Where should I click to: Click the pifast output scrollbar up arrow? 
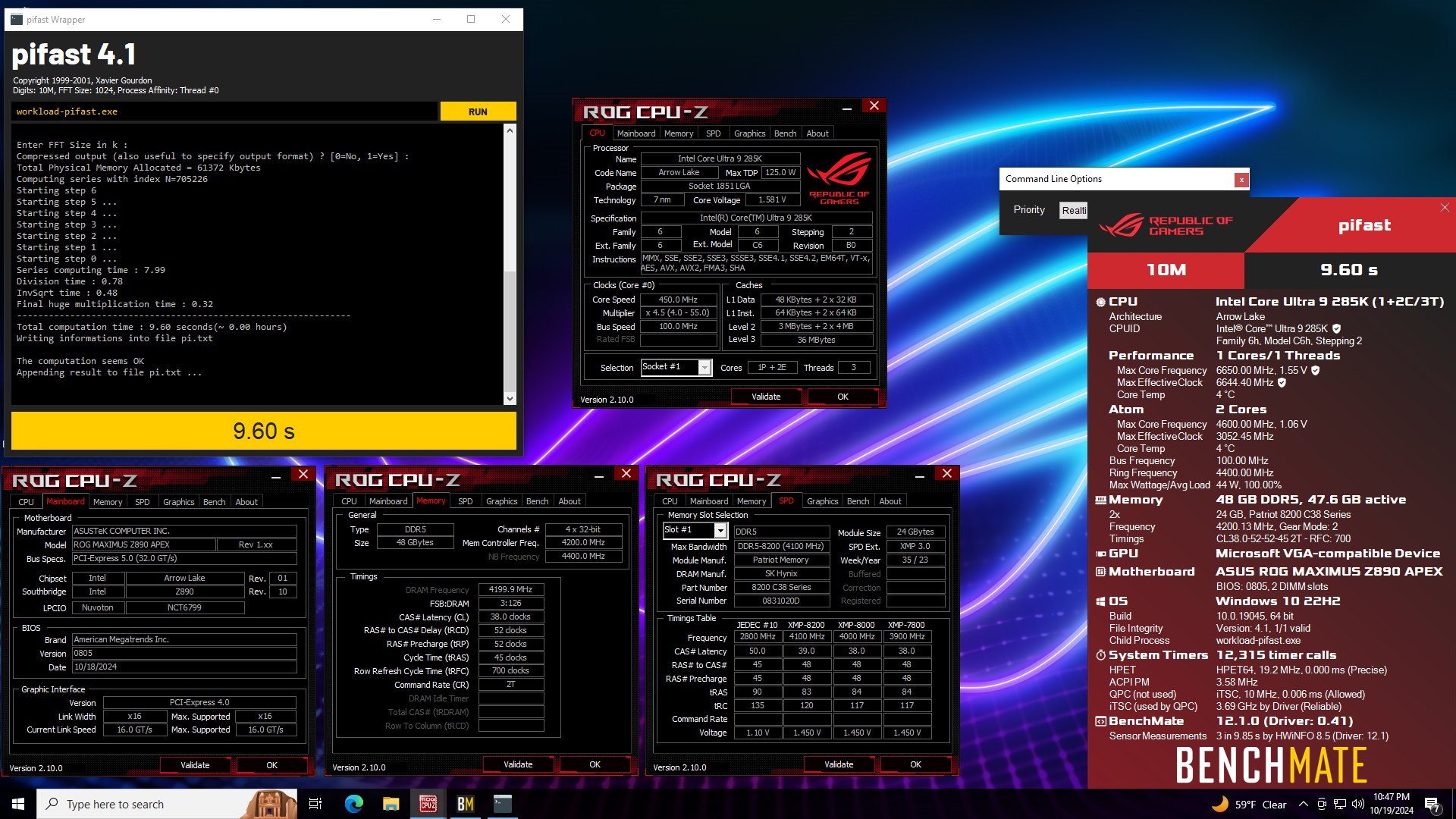pyautogui.click(x=510, y=130)
